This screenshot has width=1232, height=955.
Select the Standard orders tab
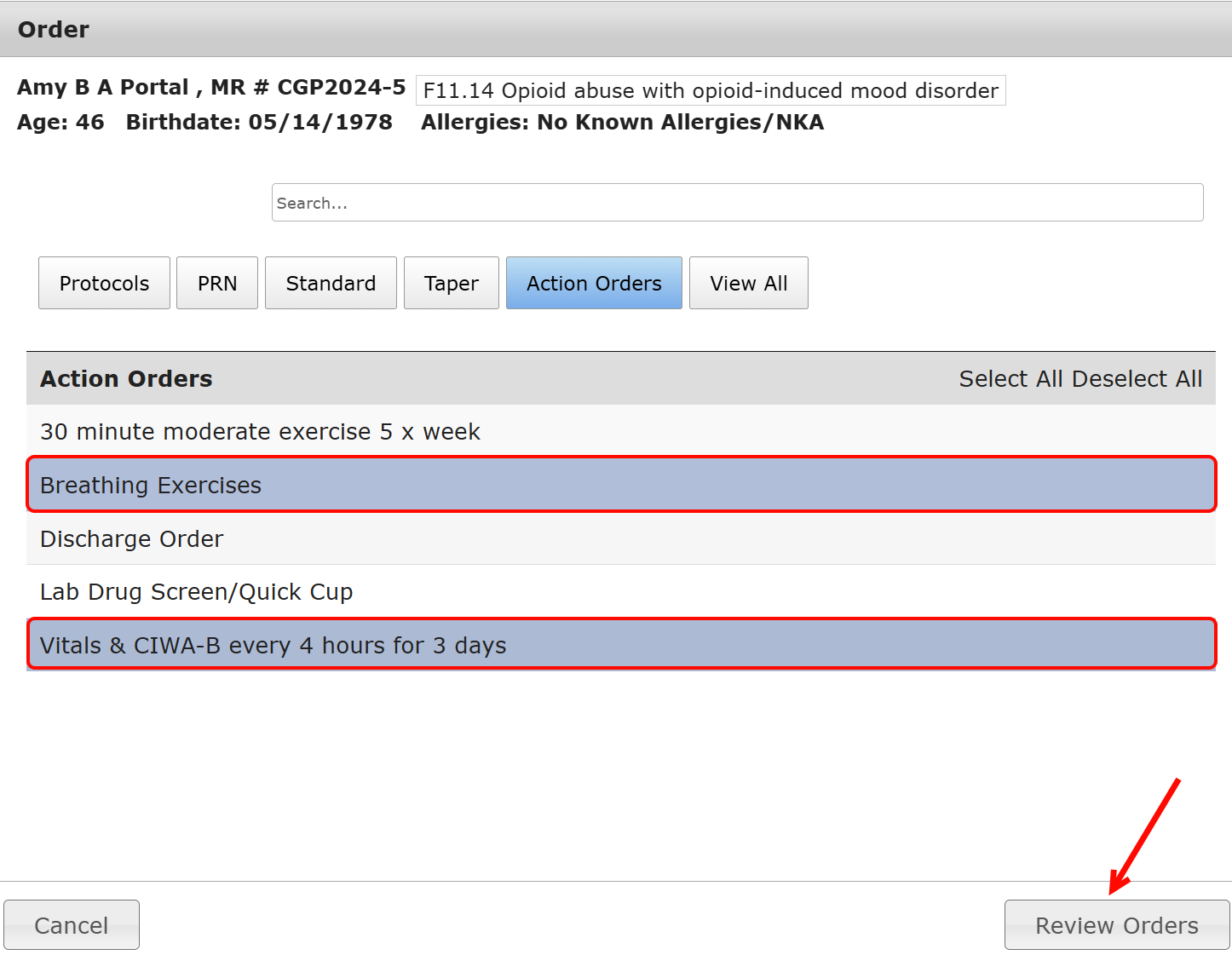point(331,283)
